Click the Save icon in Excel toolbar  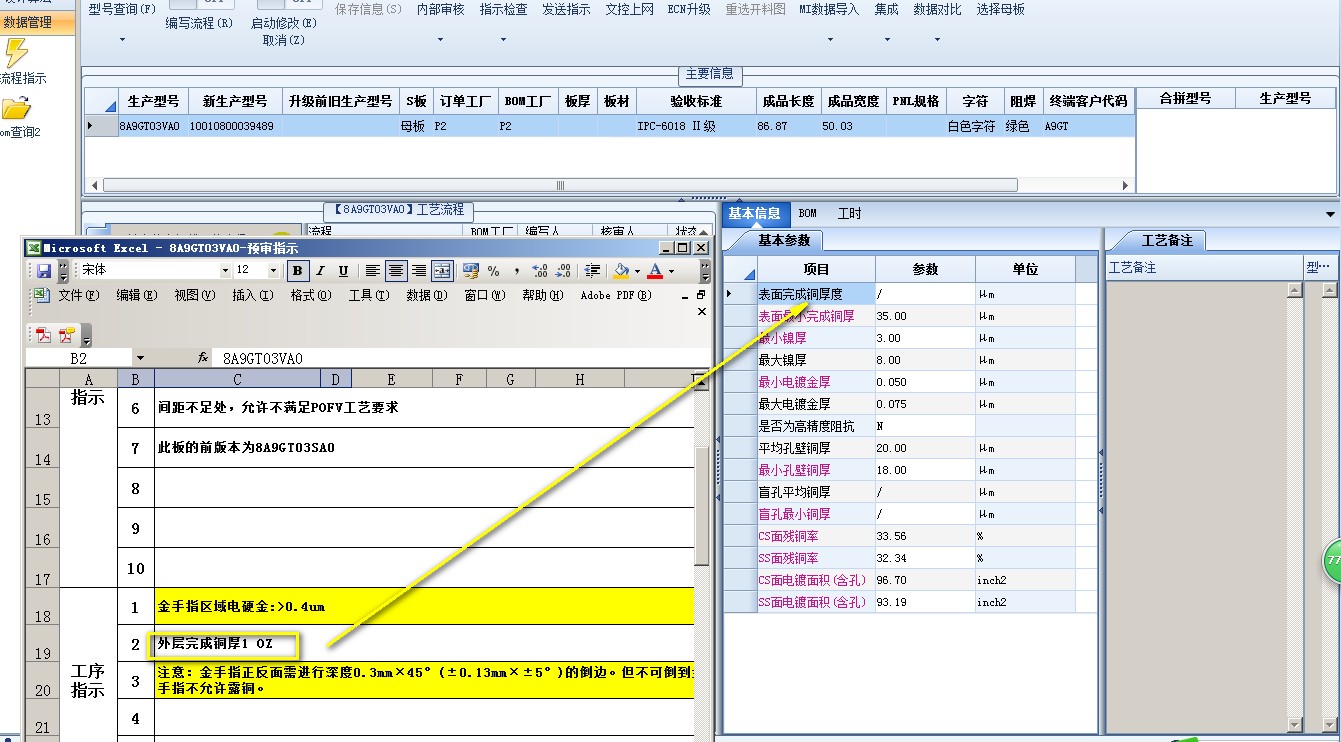click(44, 271)
